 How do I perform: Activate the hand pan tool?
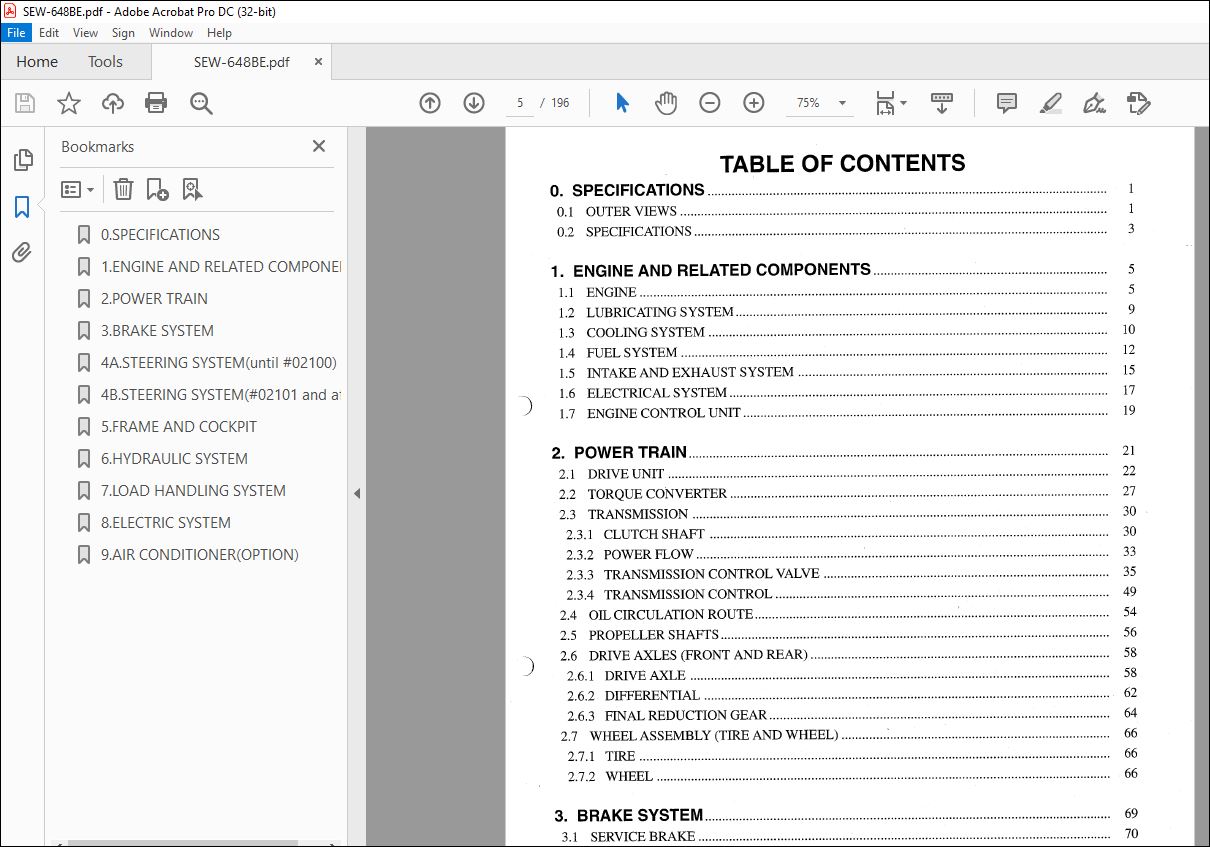pyautogui.click(x=666, y=103)
